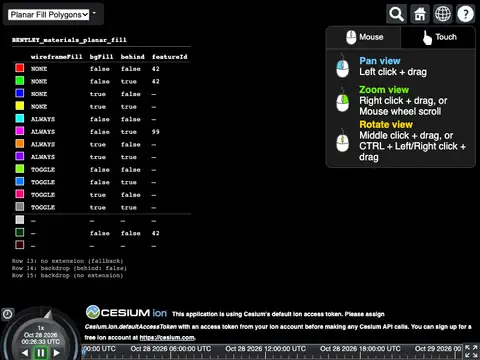Click timeline at Oct 28 2026 12:00:00 UTC
The width and height of the screenshot is (480, 360).
click(x=265, y=349)
